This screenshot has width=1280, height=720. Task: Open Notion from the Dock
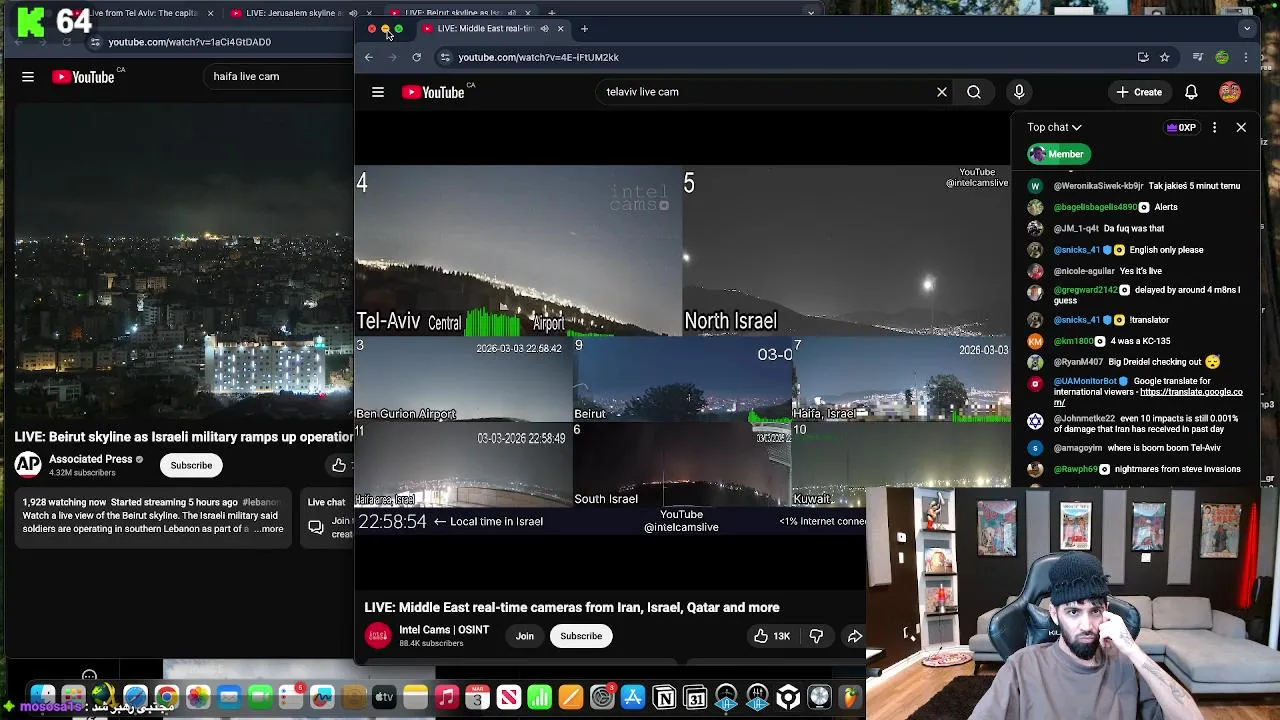664,697
